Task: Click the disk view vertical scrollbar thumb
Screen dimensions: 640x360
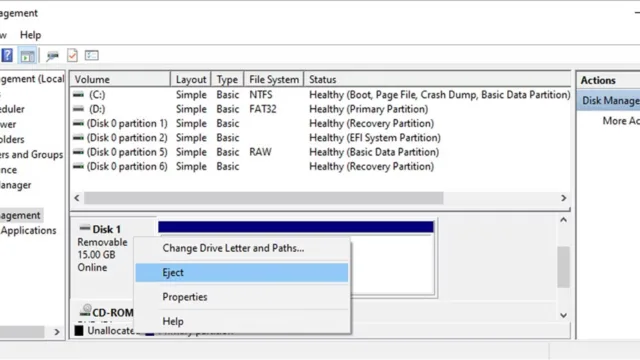Action: 563,267
